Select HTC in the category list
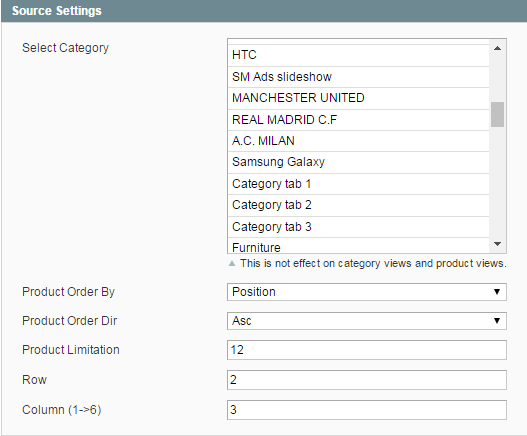This screenshot has height=436, width=527. 358,55
